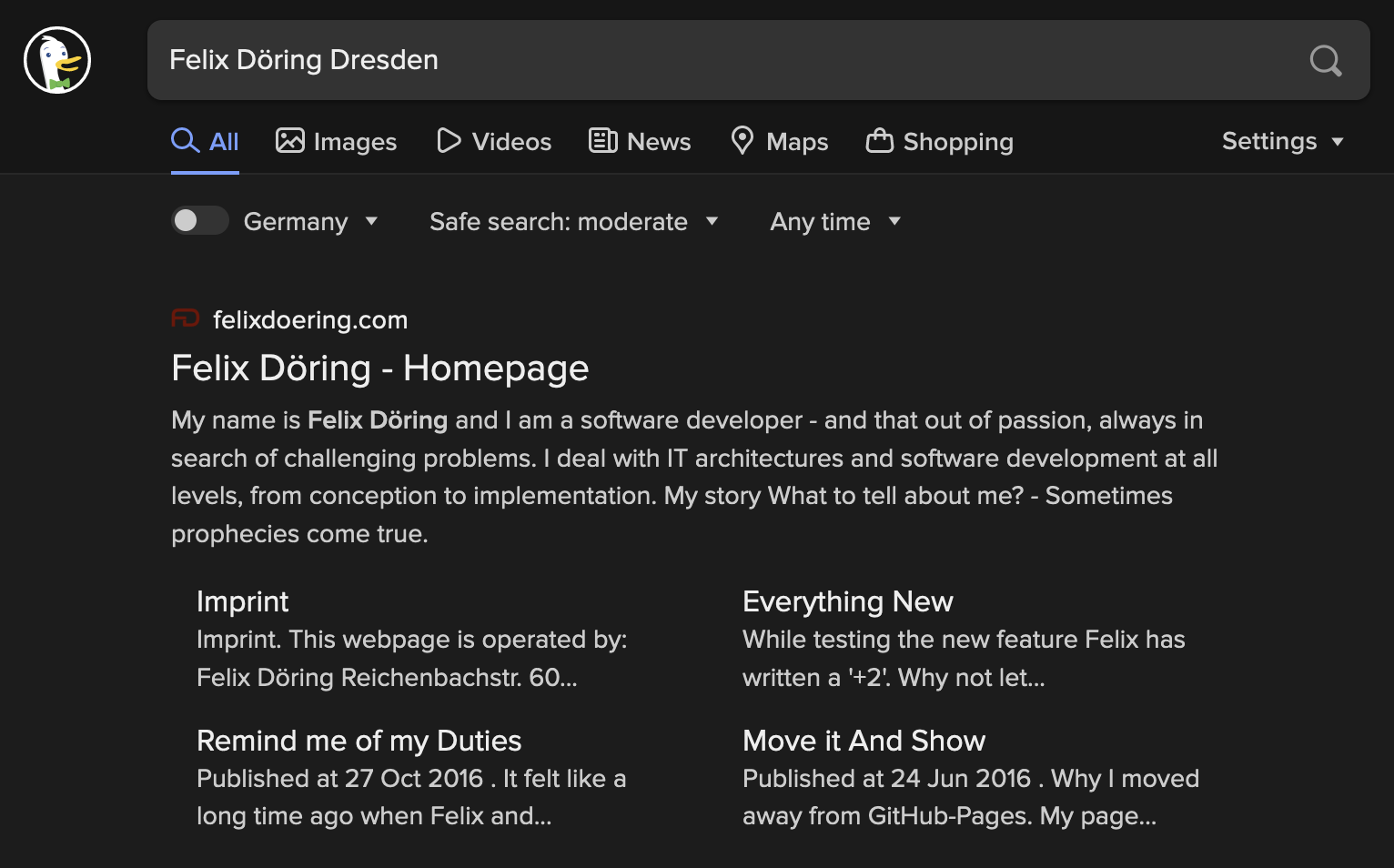Open the Any time filter dropdown
Screen dimensions: 1394x868
click(835, 221)
